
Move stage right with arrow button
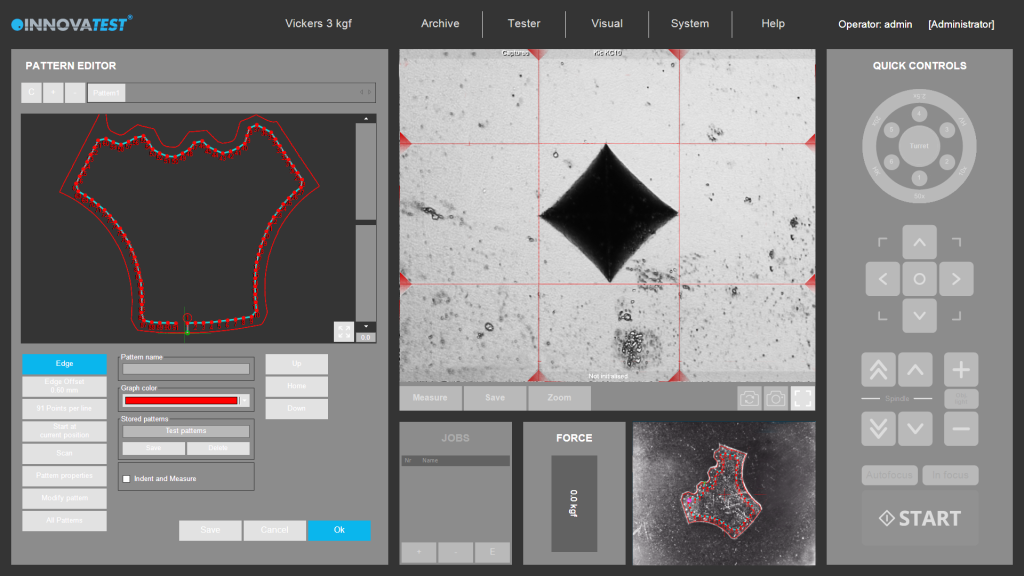956,279
